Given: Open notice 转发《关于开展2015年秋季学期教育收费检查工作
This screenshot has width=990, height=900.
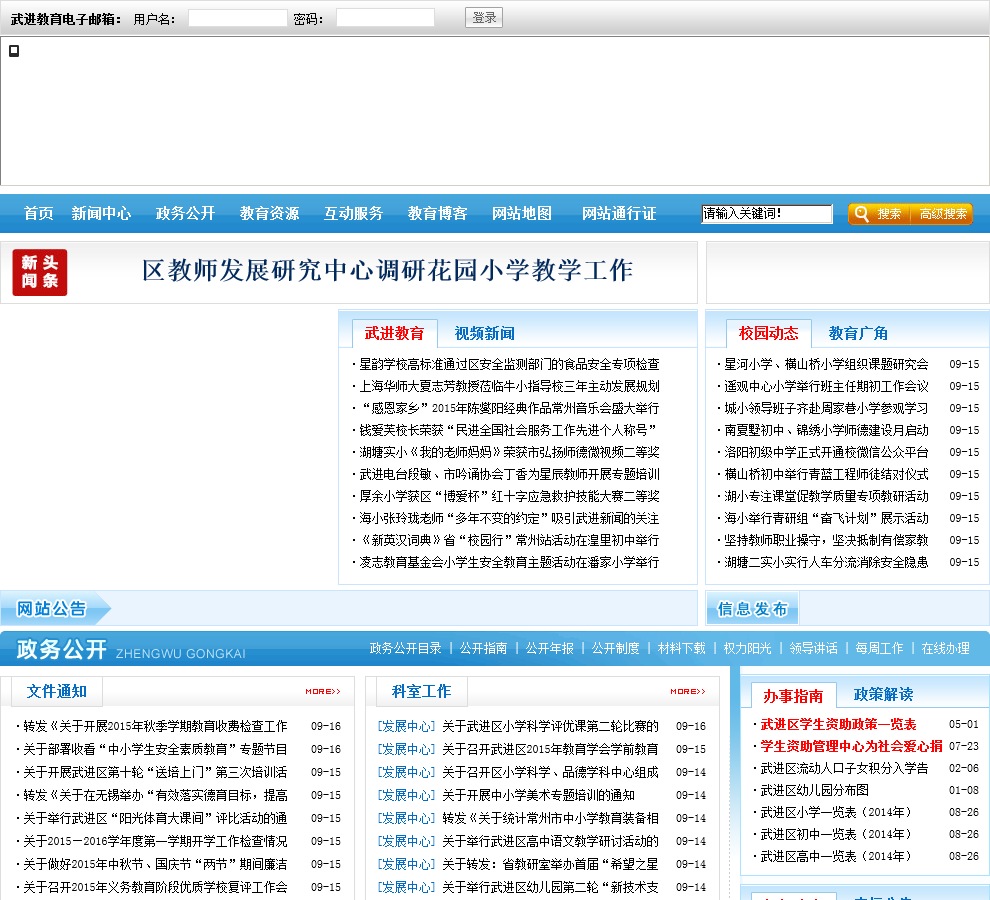Looking at the screenshot, I should 155,726.
